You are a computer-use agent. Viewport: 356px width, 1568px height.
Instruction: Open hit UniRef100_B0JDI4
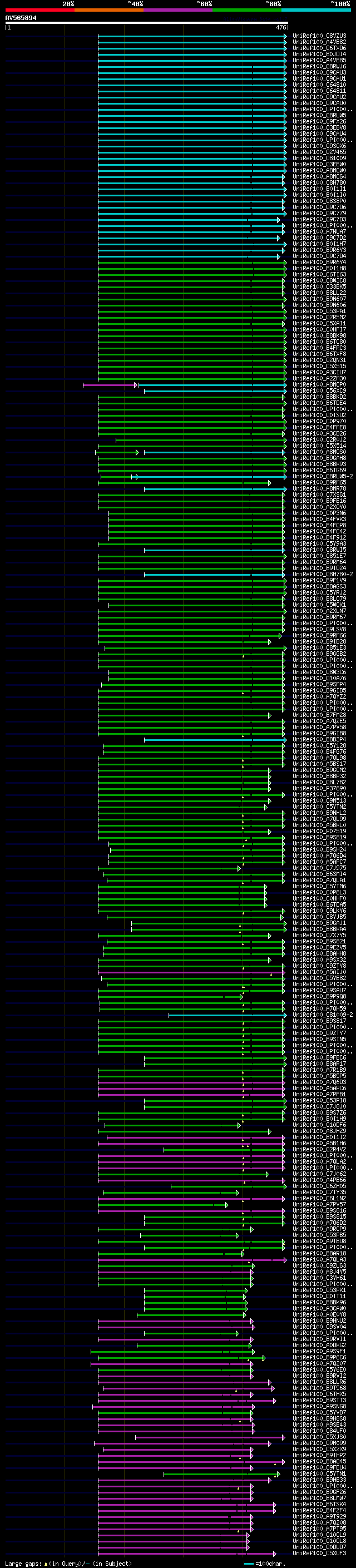point(319,54)
